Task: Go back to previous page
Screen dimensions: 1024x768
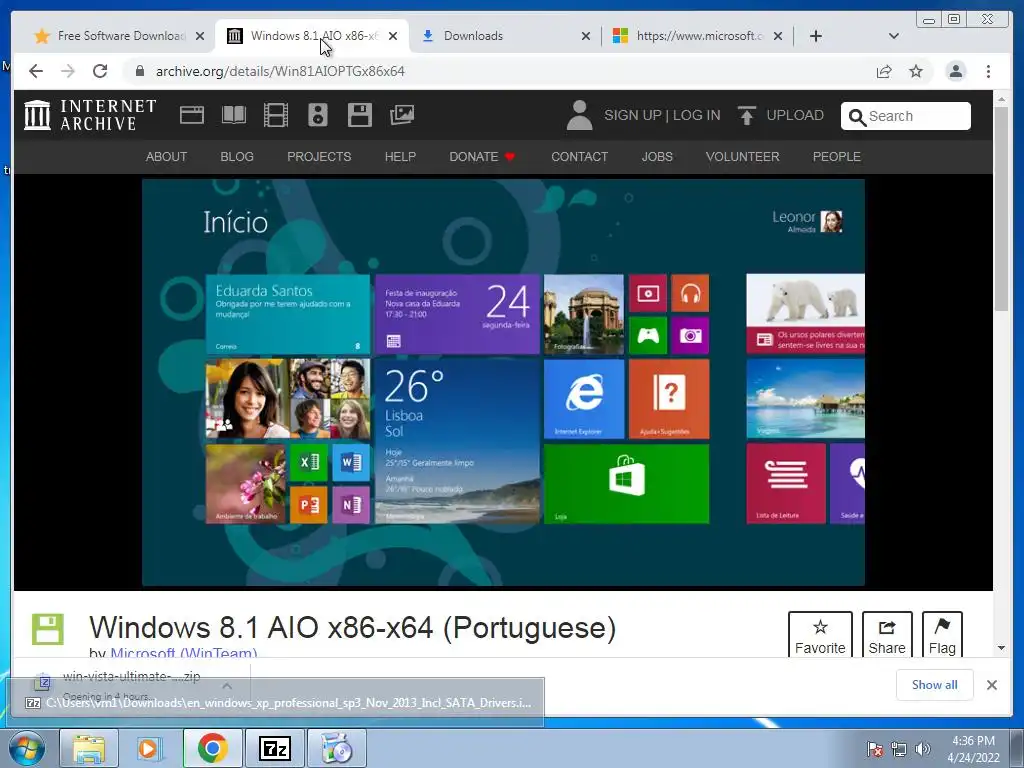Action: pyautogui.click(x=36, y=71)
